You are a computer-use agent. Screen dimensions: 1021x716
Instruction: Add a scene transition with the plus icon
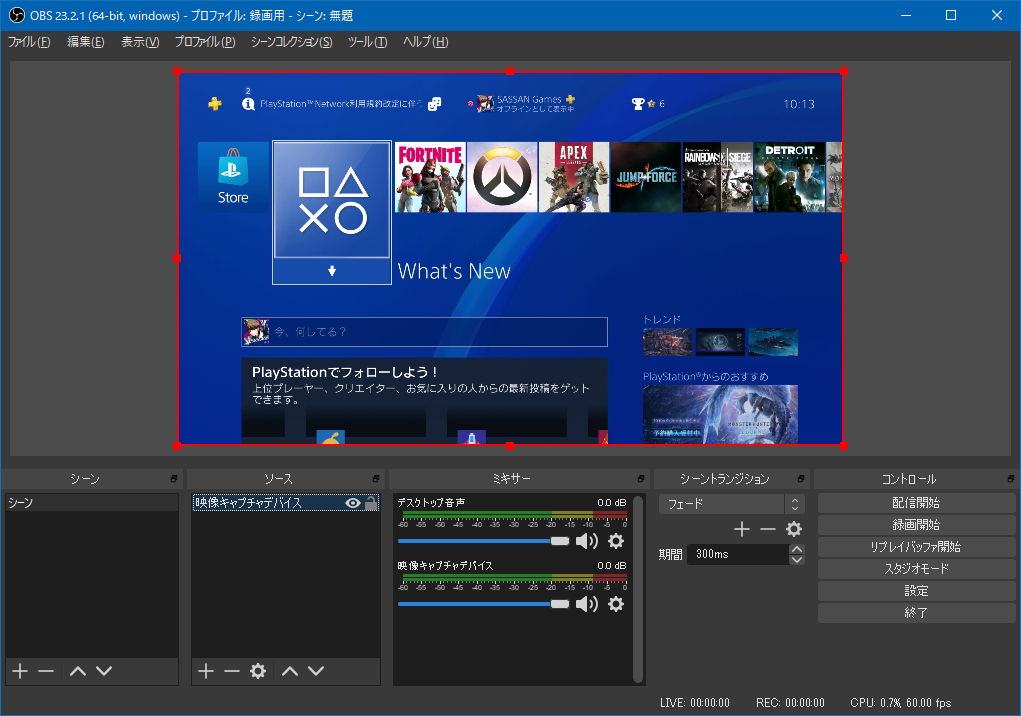tap(742, 529)
